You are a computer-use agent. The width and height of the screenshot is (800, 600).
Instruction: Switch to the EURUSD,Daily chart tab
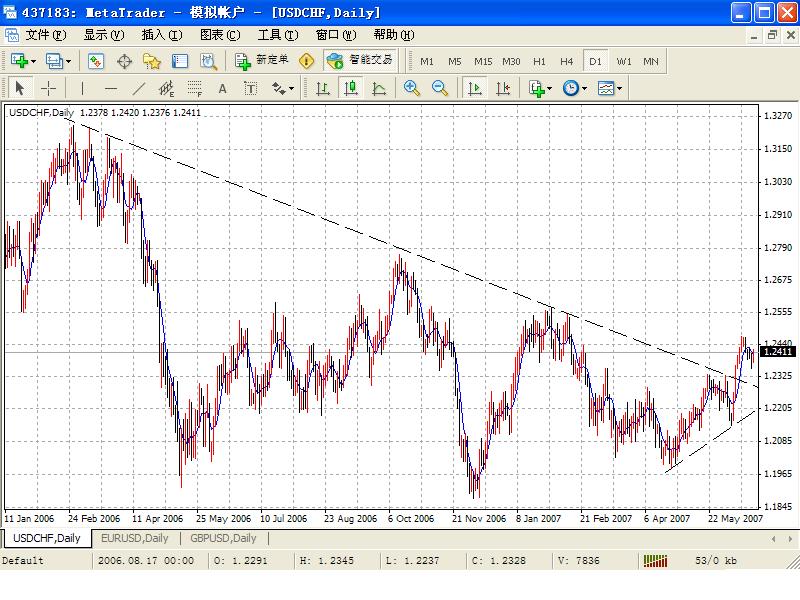click(x=135, y=538)
